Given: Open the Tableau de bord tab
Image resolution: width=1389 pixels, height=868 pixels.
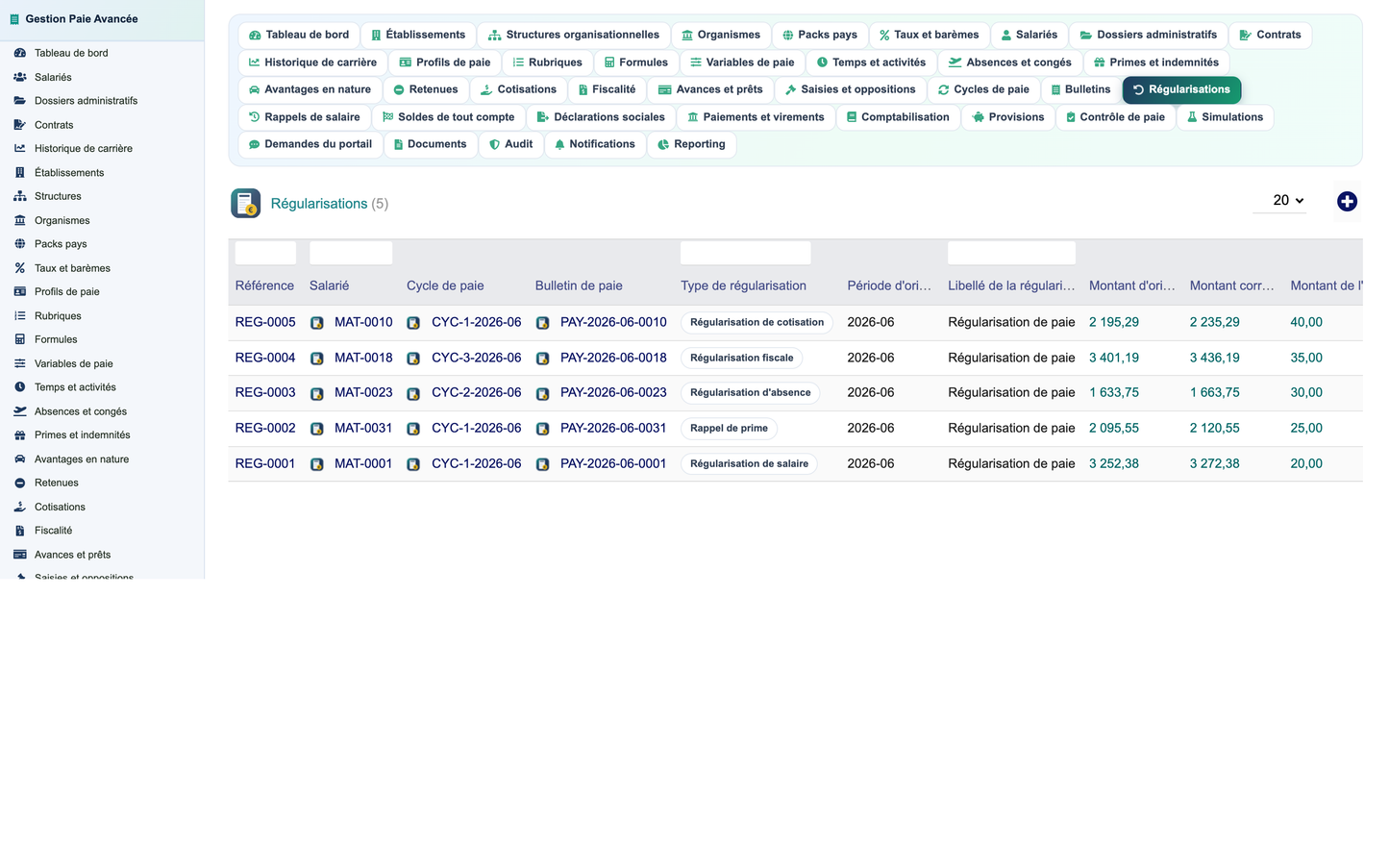Looking at the screenshot, I should coord(299,35).
